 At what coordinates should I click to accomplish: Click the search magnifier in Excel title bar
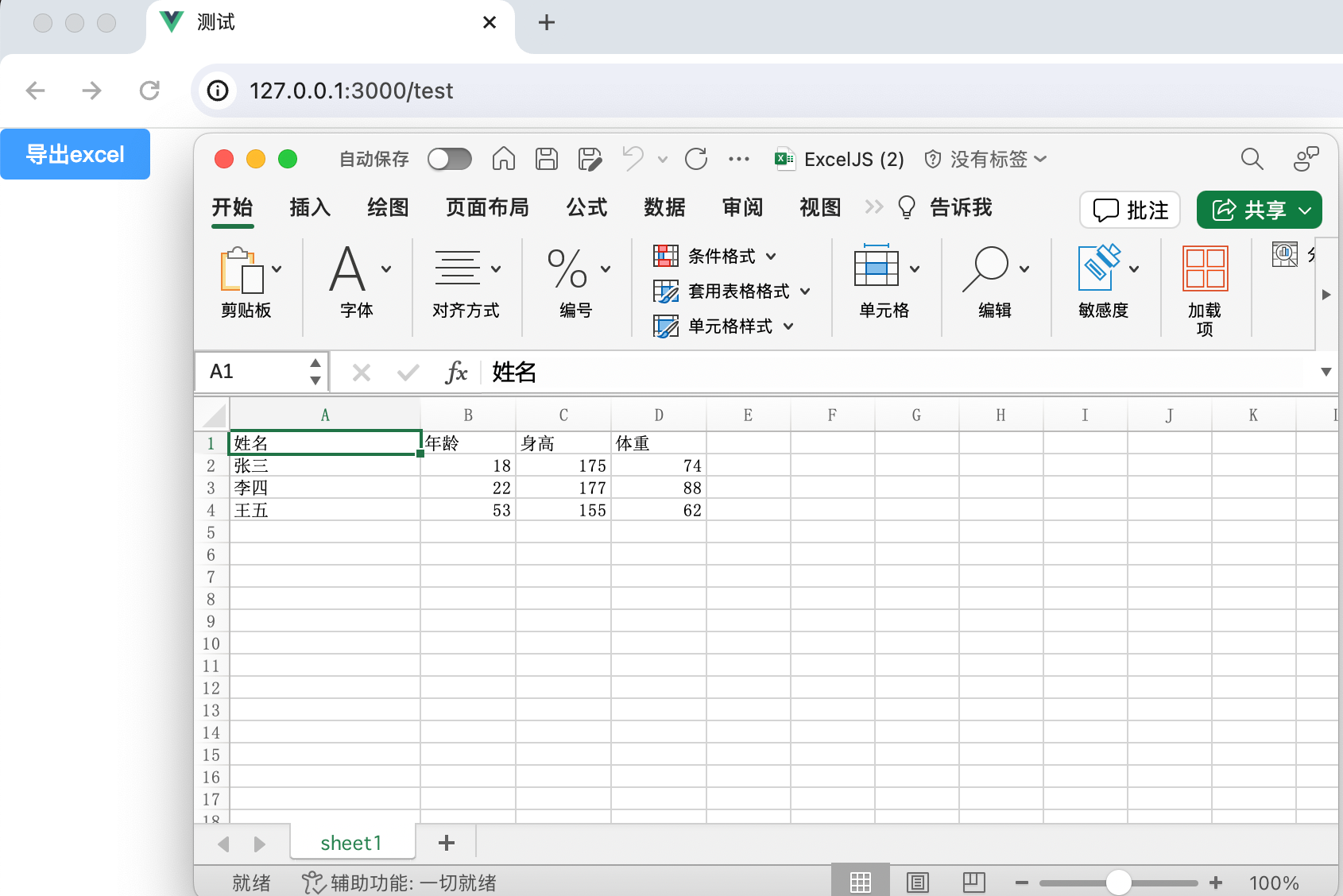coord(1252,159)
